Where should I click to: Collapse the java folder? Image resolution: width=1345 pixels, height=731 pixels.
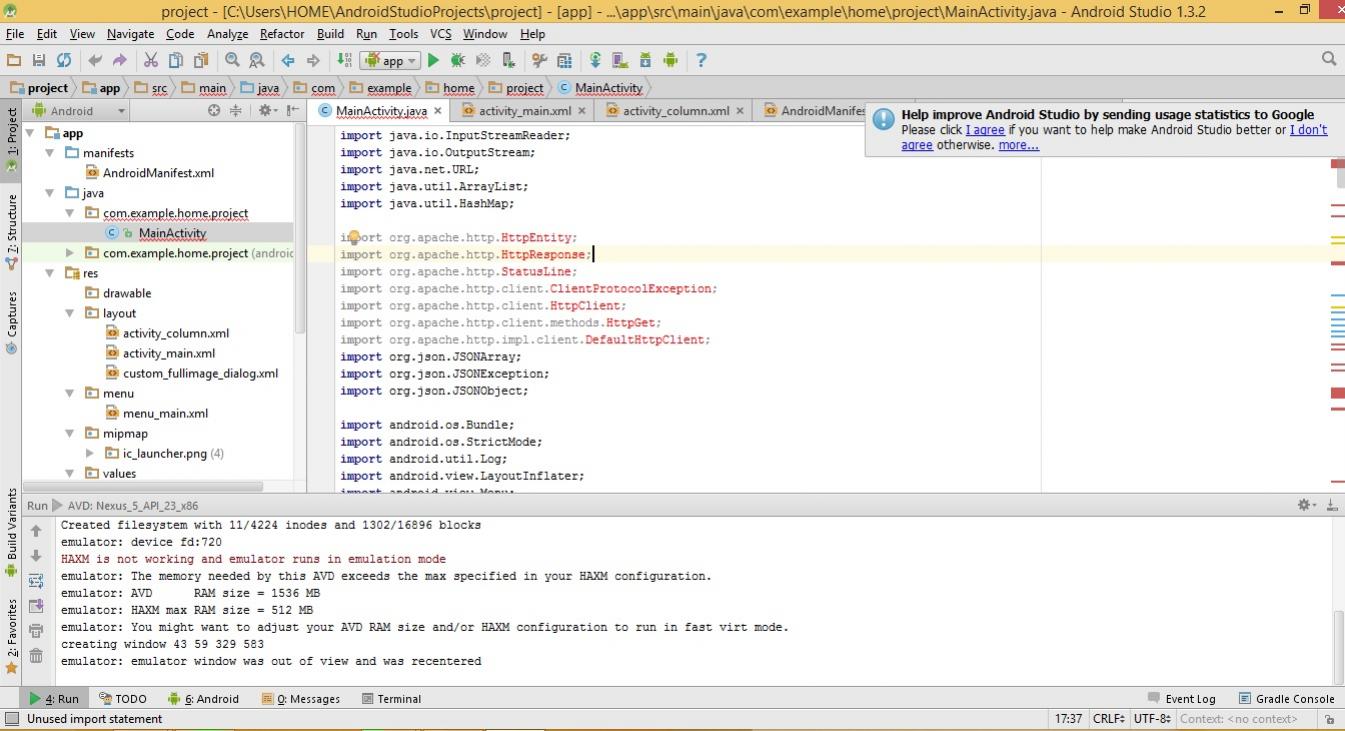50,193
